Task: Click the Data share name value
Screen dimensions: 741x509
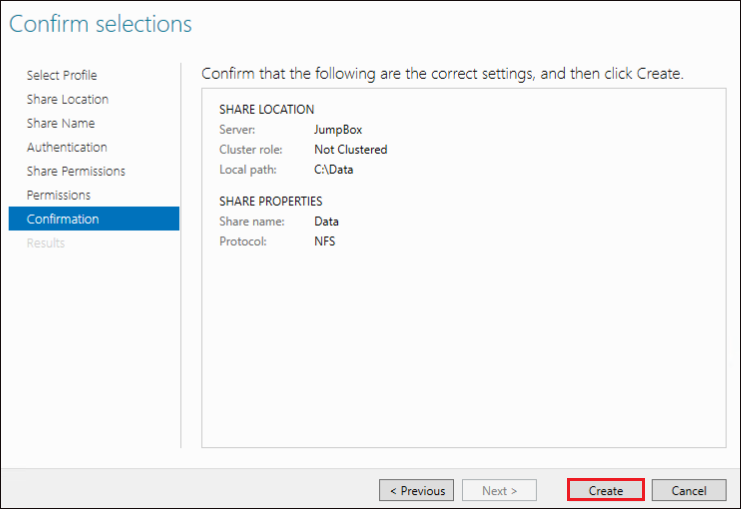Action: point(326,221)
